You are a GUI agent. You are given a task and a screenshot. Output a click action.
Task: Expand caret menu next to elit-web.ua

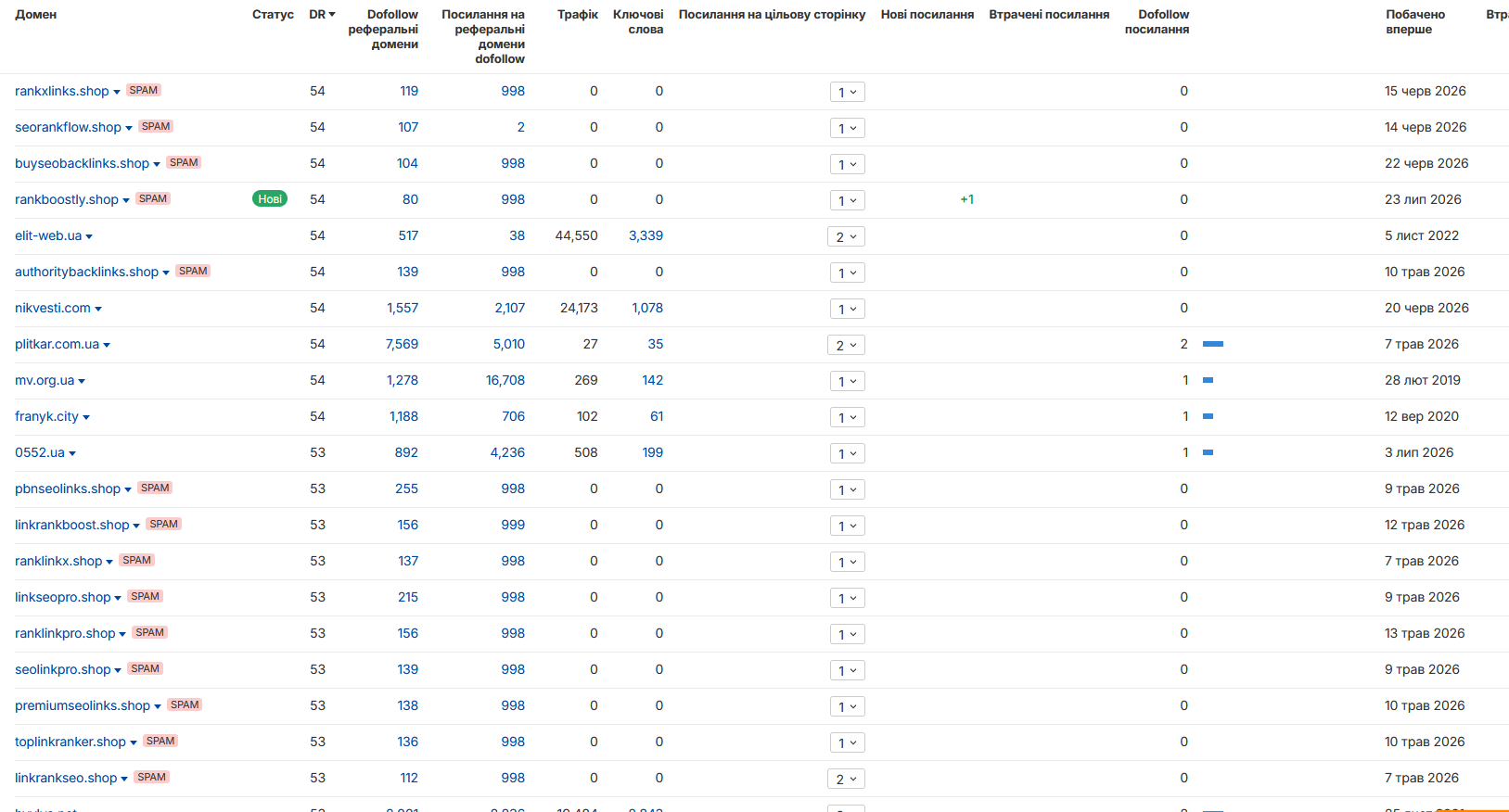point(89,236)
